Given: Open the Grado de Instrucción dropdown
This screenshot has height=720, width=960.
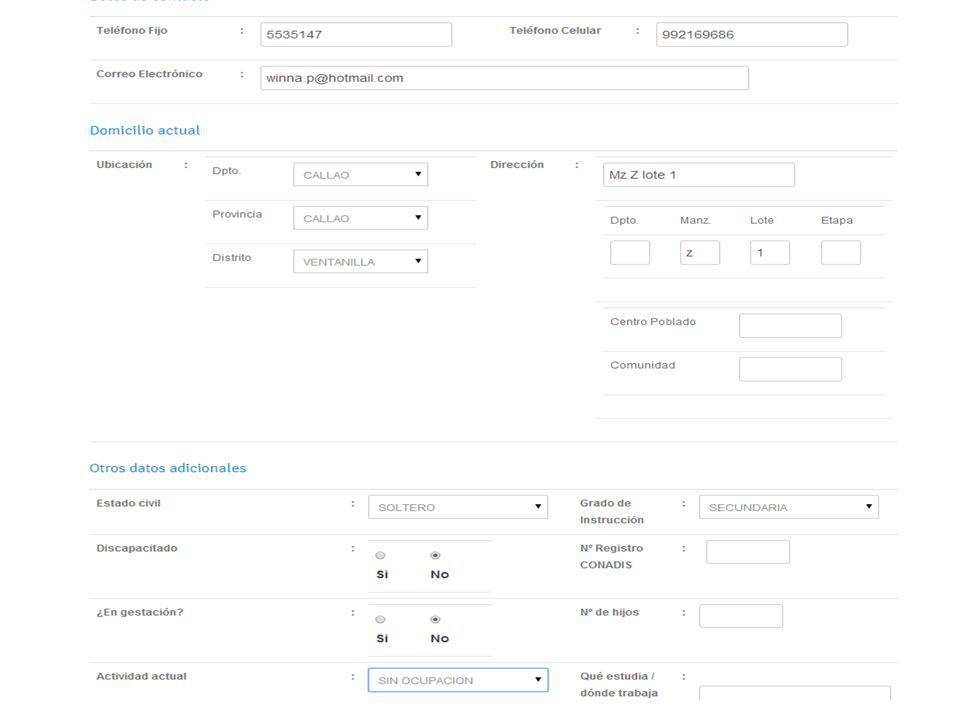Looking at the screenshot, I should click(x=789, y=507).
